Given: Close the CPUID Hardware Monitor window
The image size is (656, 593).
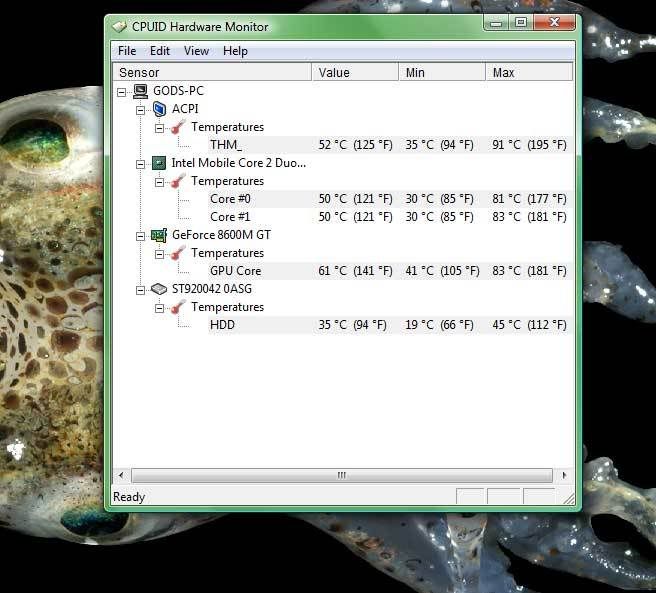Looking at the screenshot, I should 554,23.
